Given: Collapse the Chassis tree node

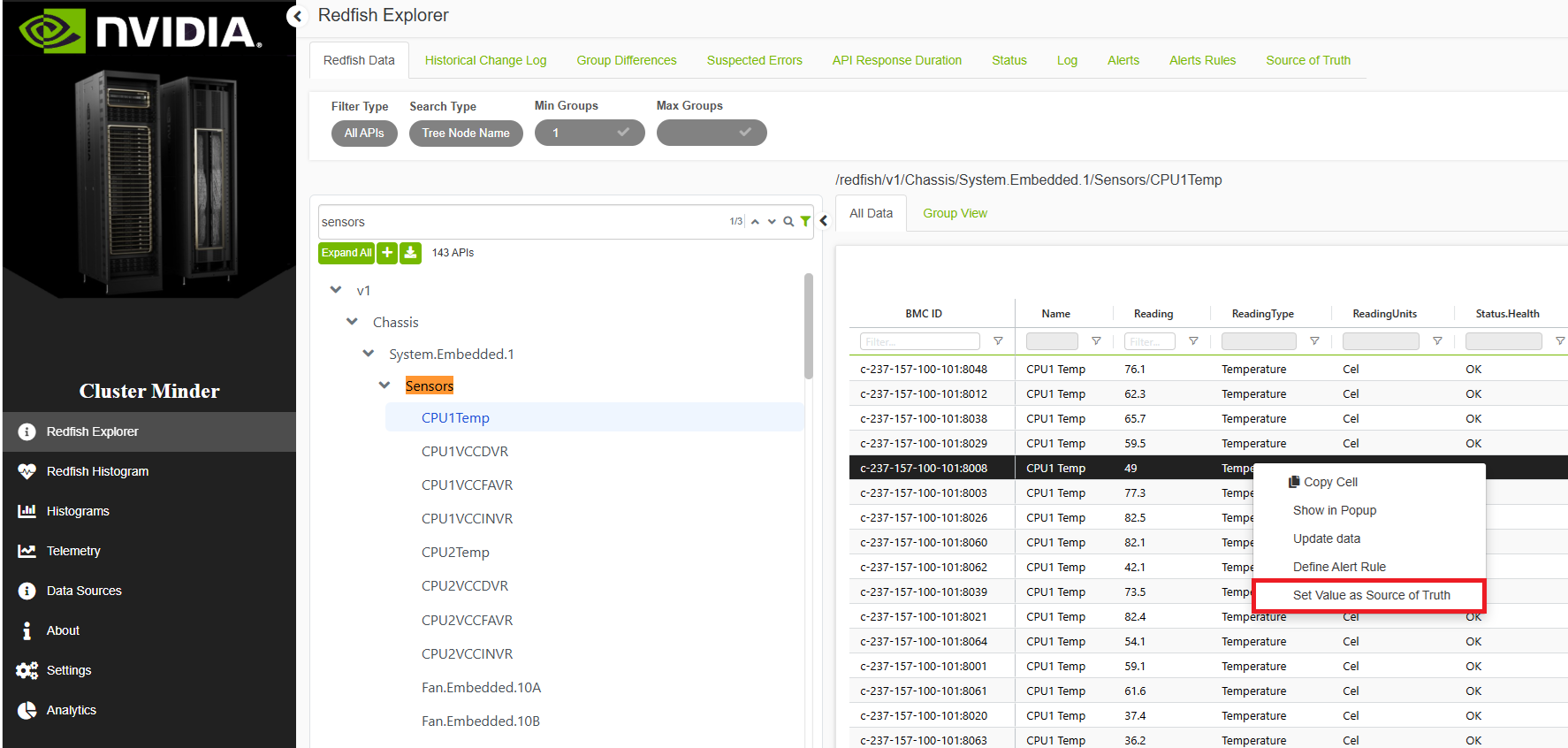Looking at the screenshot, I should pos(352,321).
